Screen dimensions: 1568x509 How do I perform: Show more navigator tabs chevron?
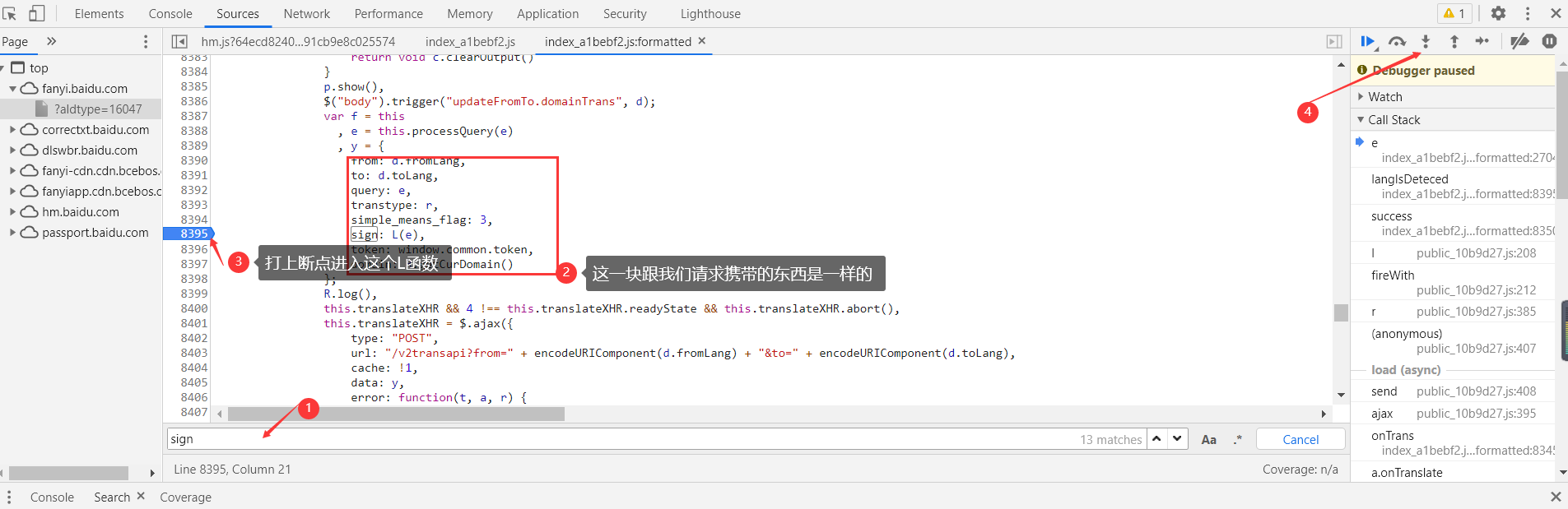51,41
